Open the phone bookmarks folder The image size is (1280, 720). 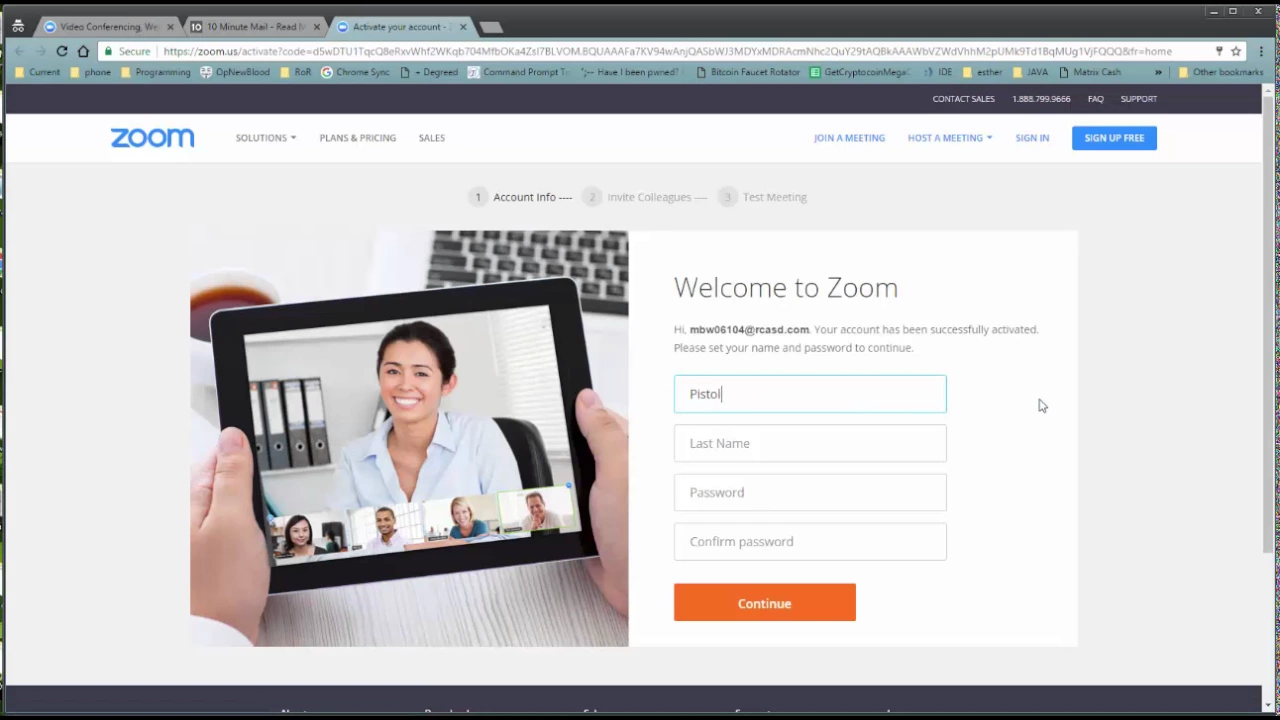click(90, 72)
